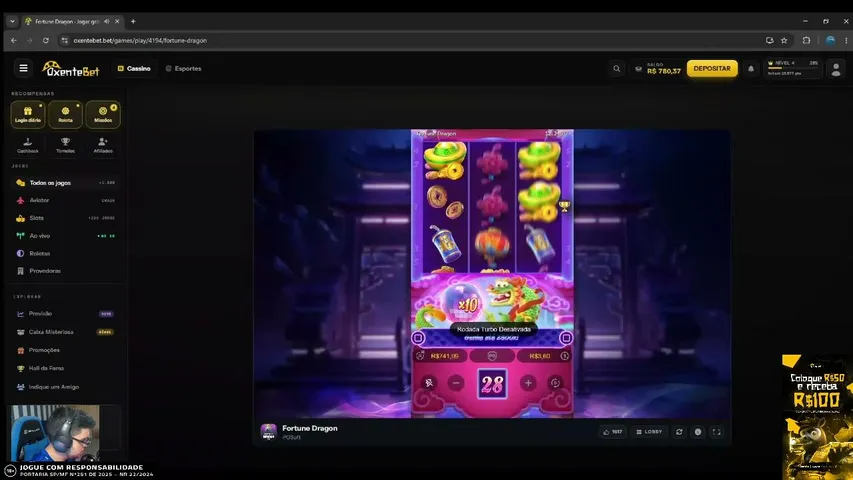853x480 pixels.
Task: Mute the Fortune Dragon tab audio
Action: pos(107,21)
